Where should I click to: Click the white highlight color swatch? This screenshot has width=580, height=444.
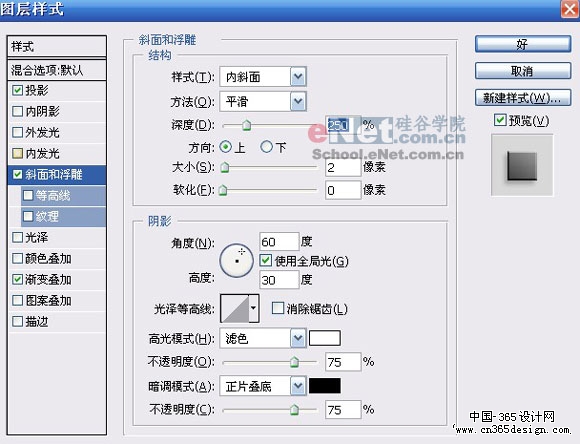[325, 338]
